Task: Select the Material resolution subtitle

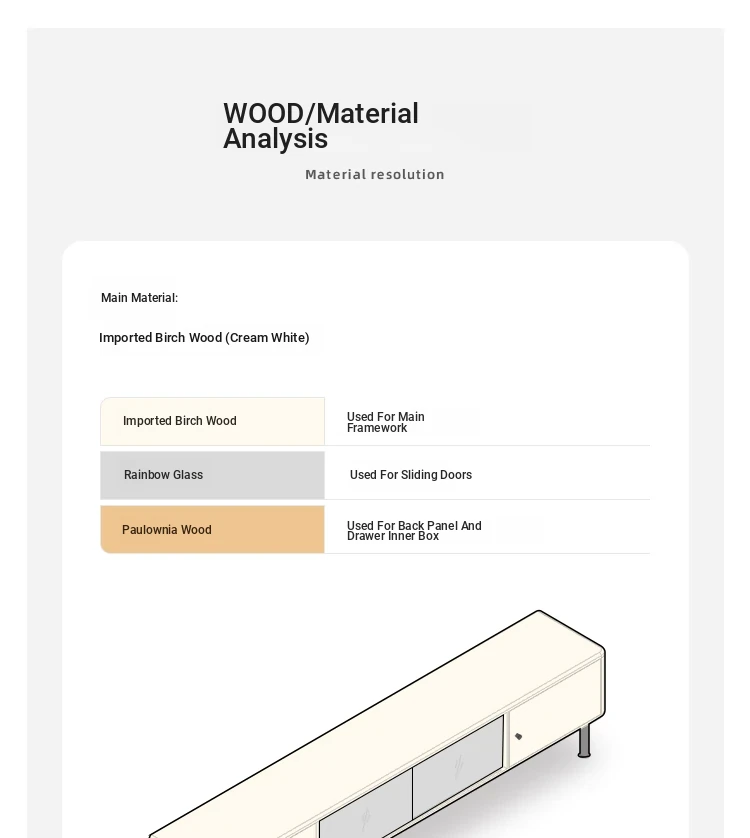Action: coord(375,175)
